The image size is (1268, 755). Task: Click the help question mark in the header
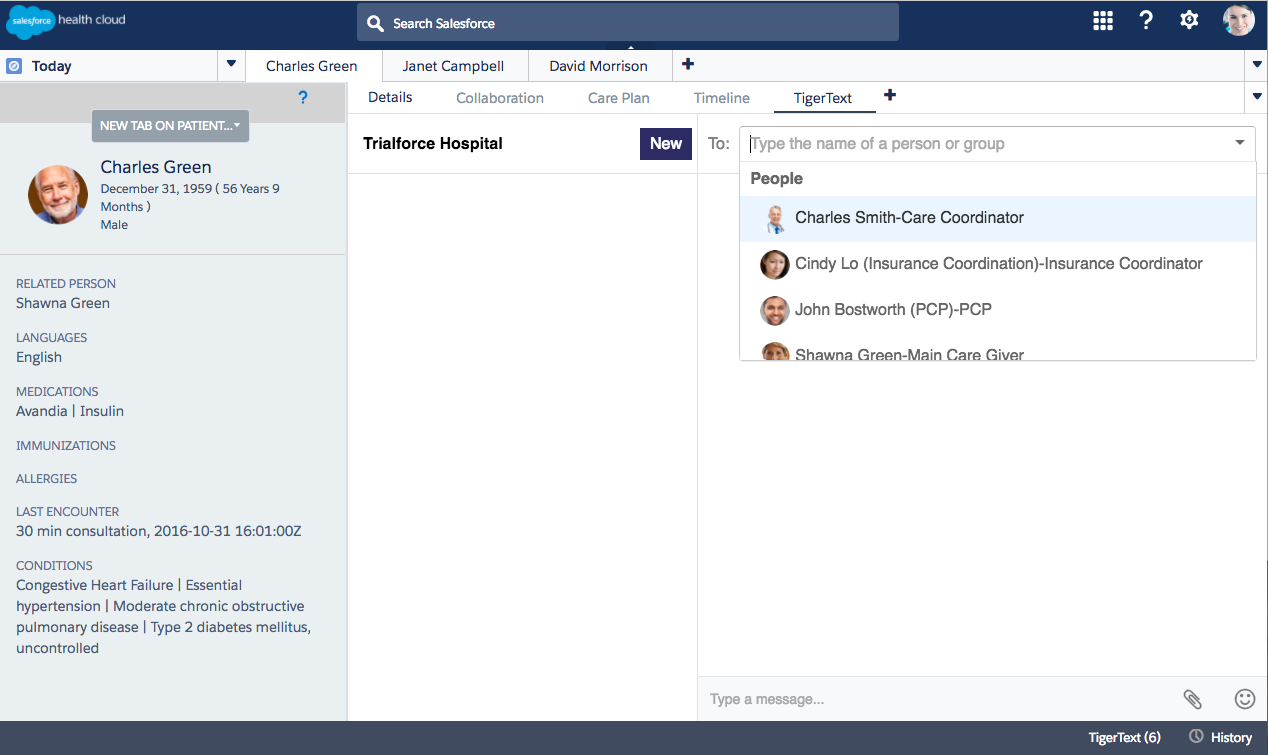[1146, 19]
